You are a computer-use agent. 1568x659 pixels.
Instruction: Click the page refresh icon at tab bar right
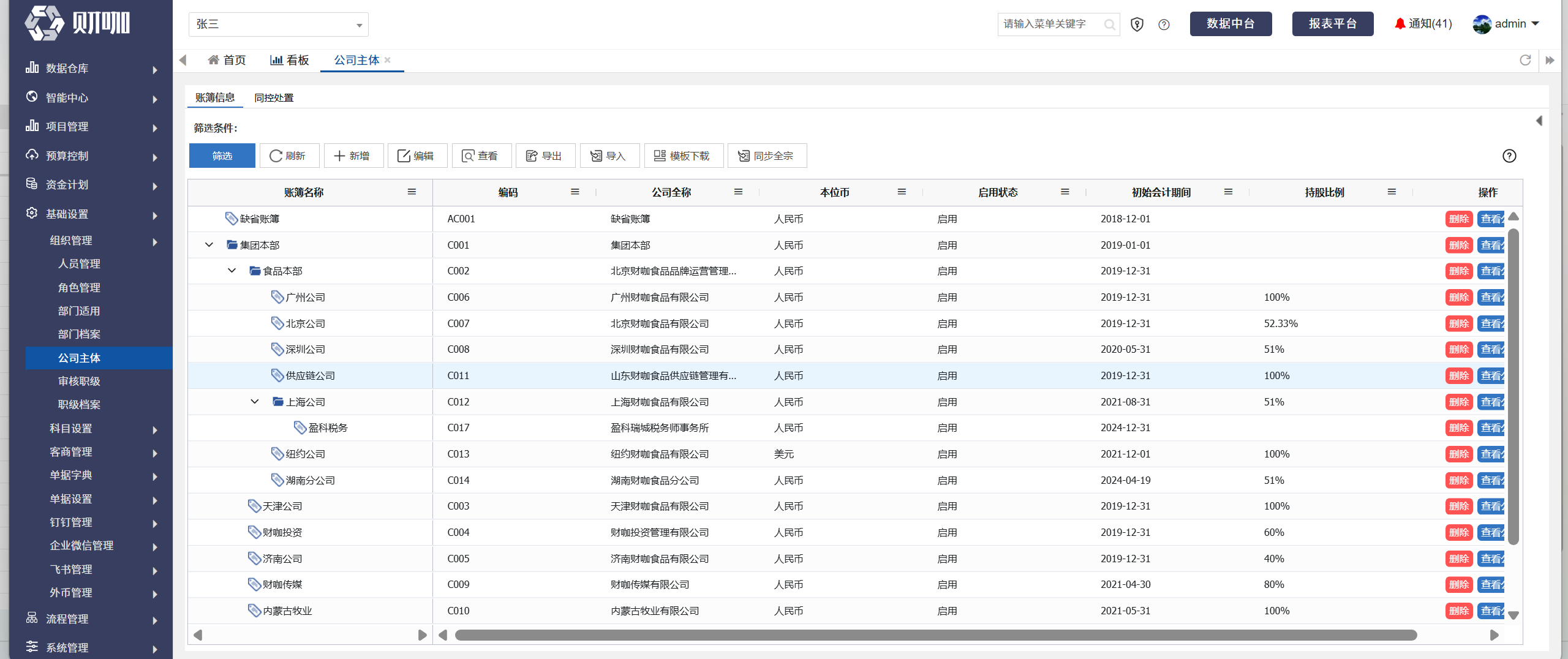(x=1525, y=60)
